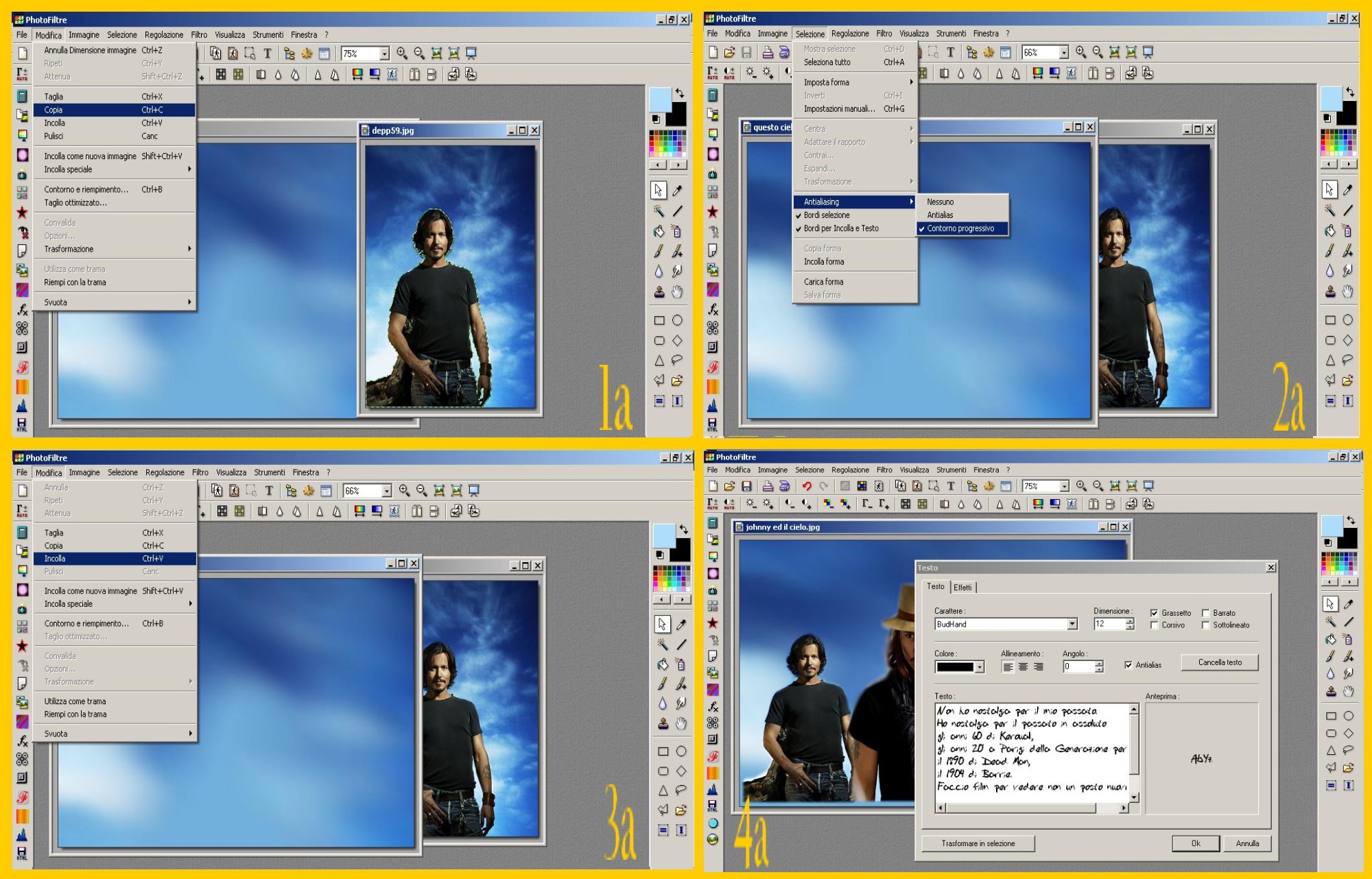Screen dimensions: 1372x879
Task: Left-align text in the Testo dialog
Action: pyautogui.click(x=1008, y=667)
